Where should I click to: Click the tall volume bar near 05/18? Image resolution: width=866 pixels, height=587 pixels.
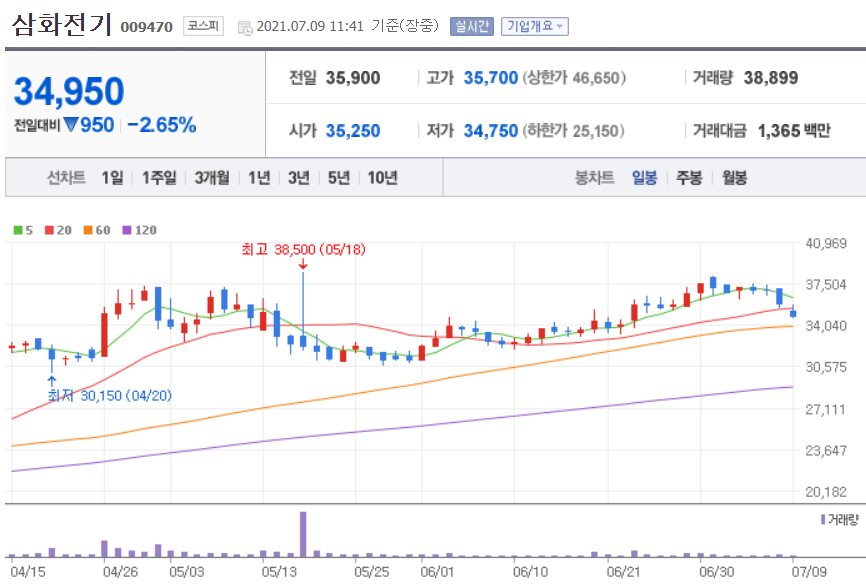click(303, 534)
